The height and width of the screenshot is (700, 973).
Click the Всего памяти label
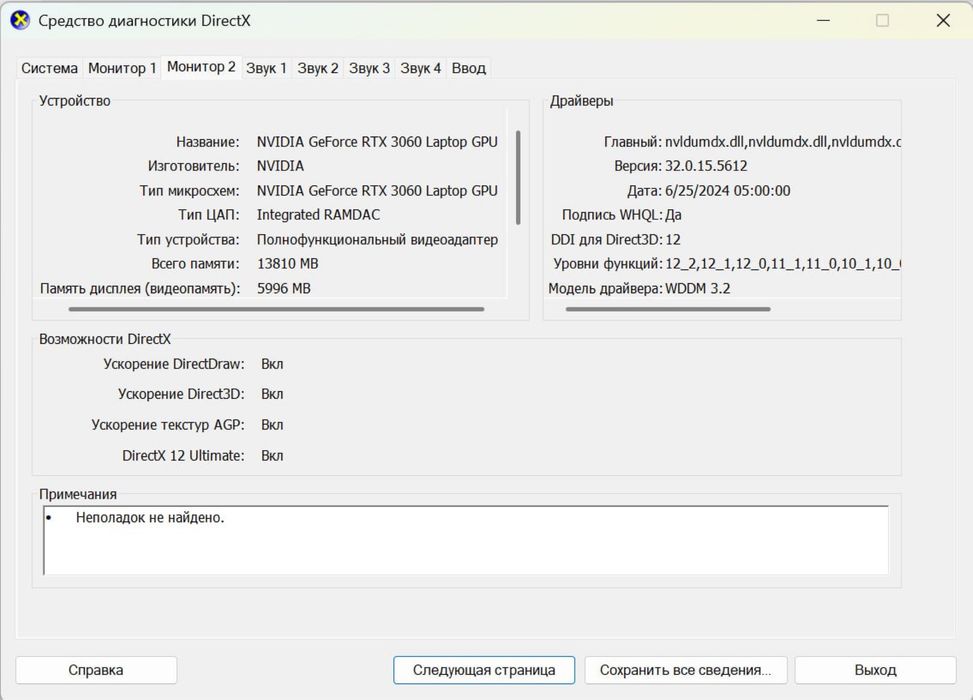pyautogui.click(x=195, y=264)
